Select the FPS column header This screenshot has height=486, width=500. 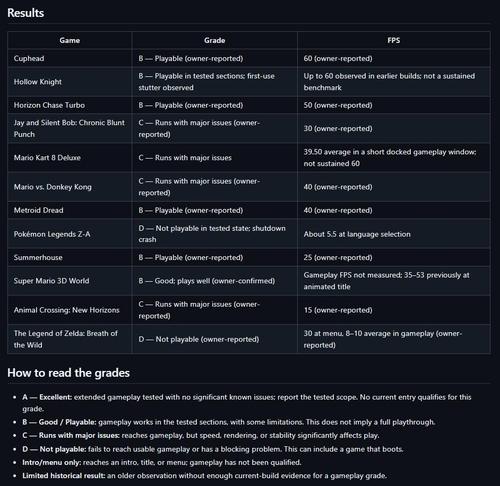pyautogui.click(x=394, y=40)
